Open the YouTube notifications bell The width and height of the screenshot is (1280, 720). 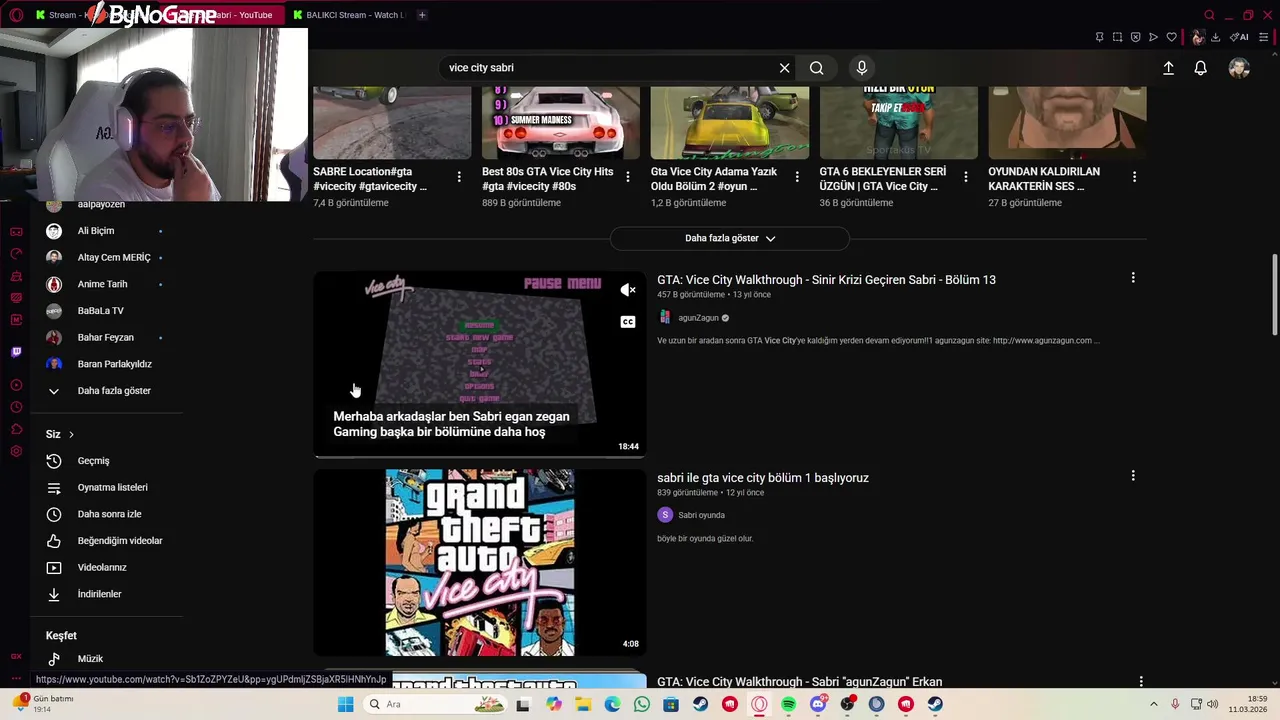[1200, 68]
